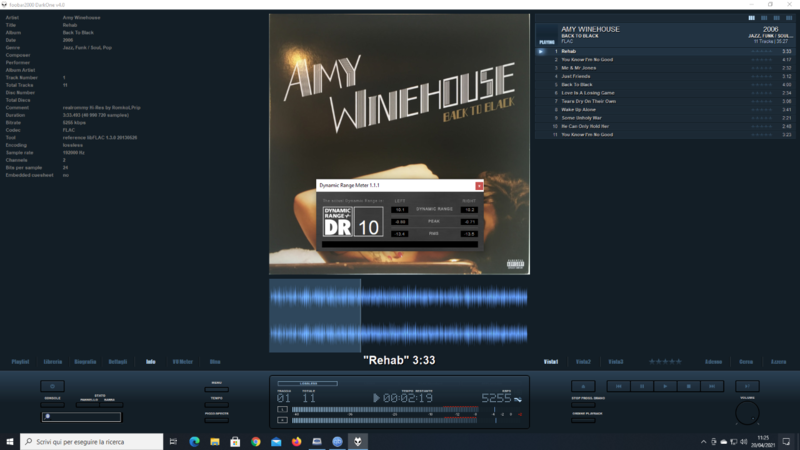This screenshot has height=450, width=800.
Task: Turn the volume knob
Action: (x=747, y=413)
